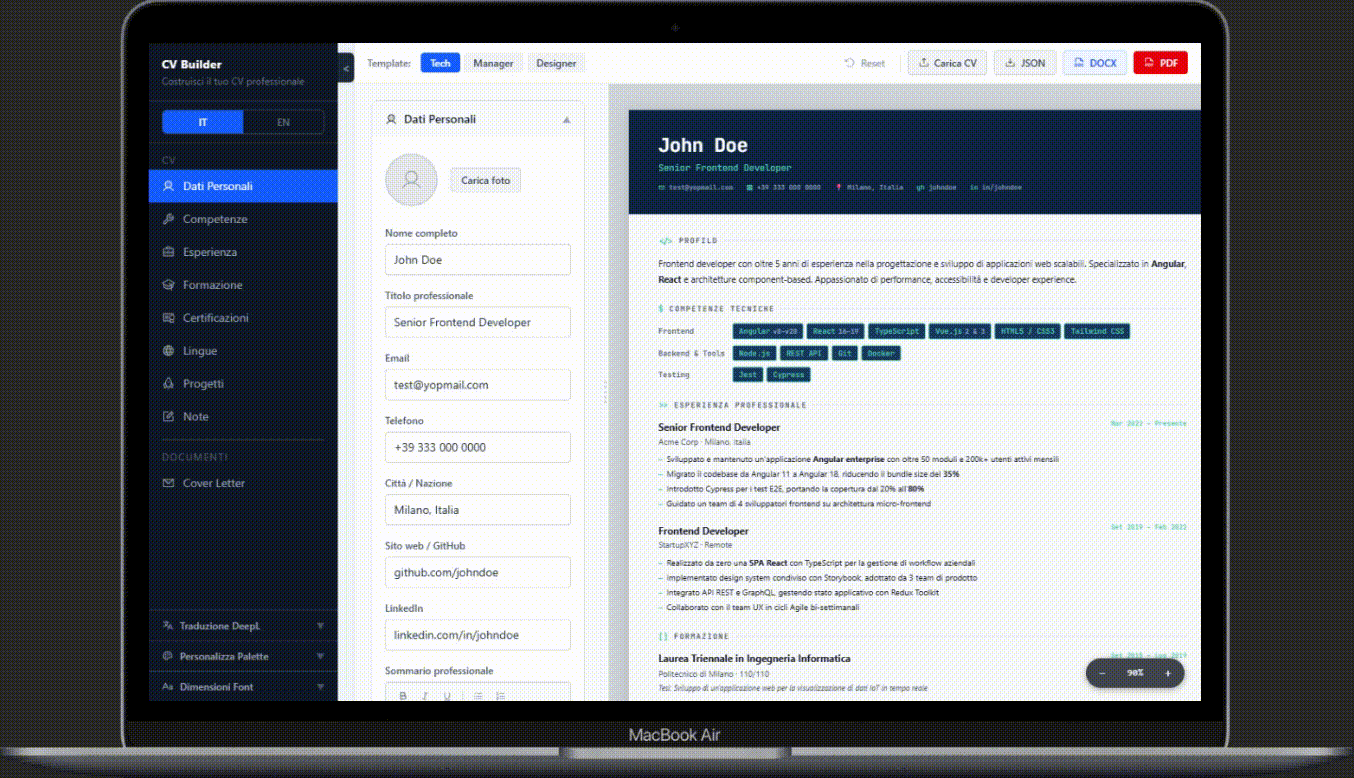This screenshot has width=1354, height=778.
Task: Open the Progetti icon in sidebar
Action: coord(168,384)
